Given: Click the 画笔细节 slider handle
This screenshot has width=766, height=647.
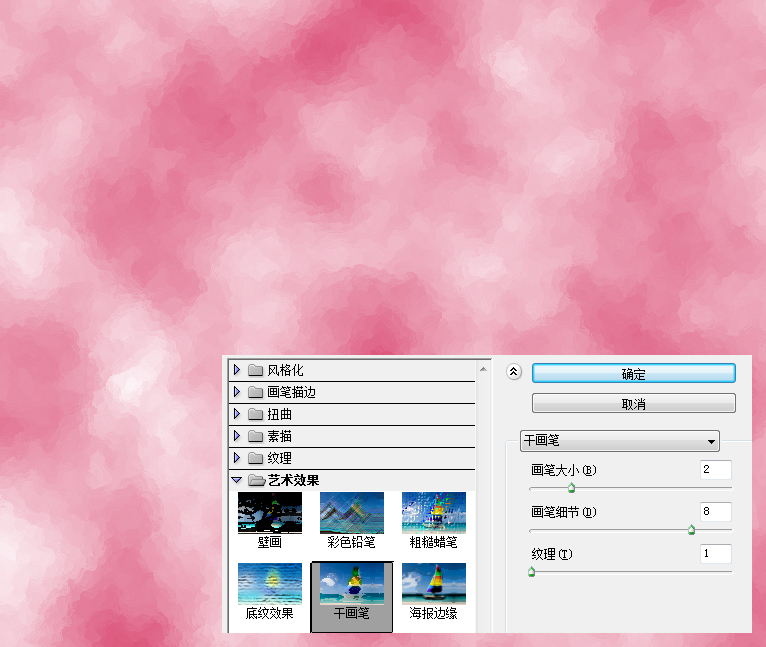Looking at the screenshot, I should 691,530.
